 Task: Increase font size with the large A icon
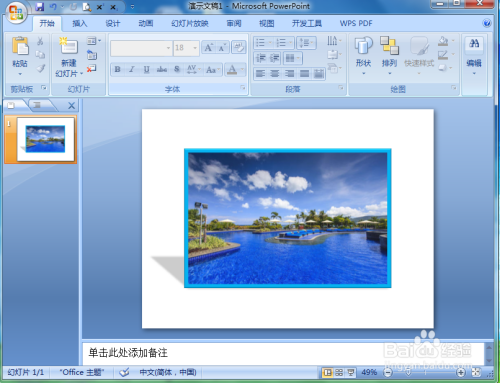208,48
